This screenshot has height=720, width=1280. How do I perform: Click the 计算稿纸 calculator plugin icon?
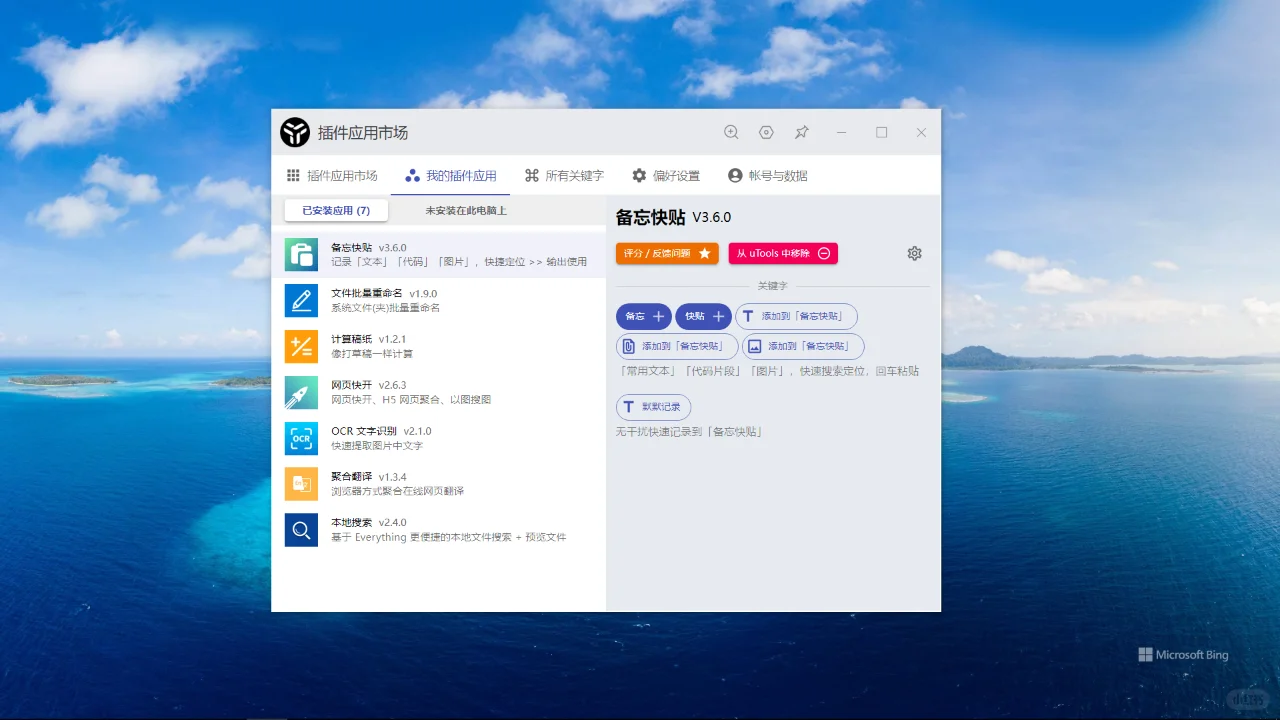click(x=300, y=346)
